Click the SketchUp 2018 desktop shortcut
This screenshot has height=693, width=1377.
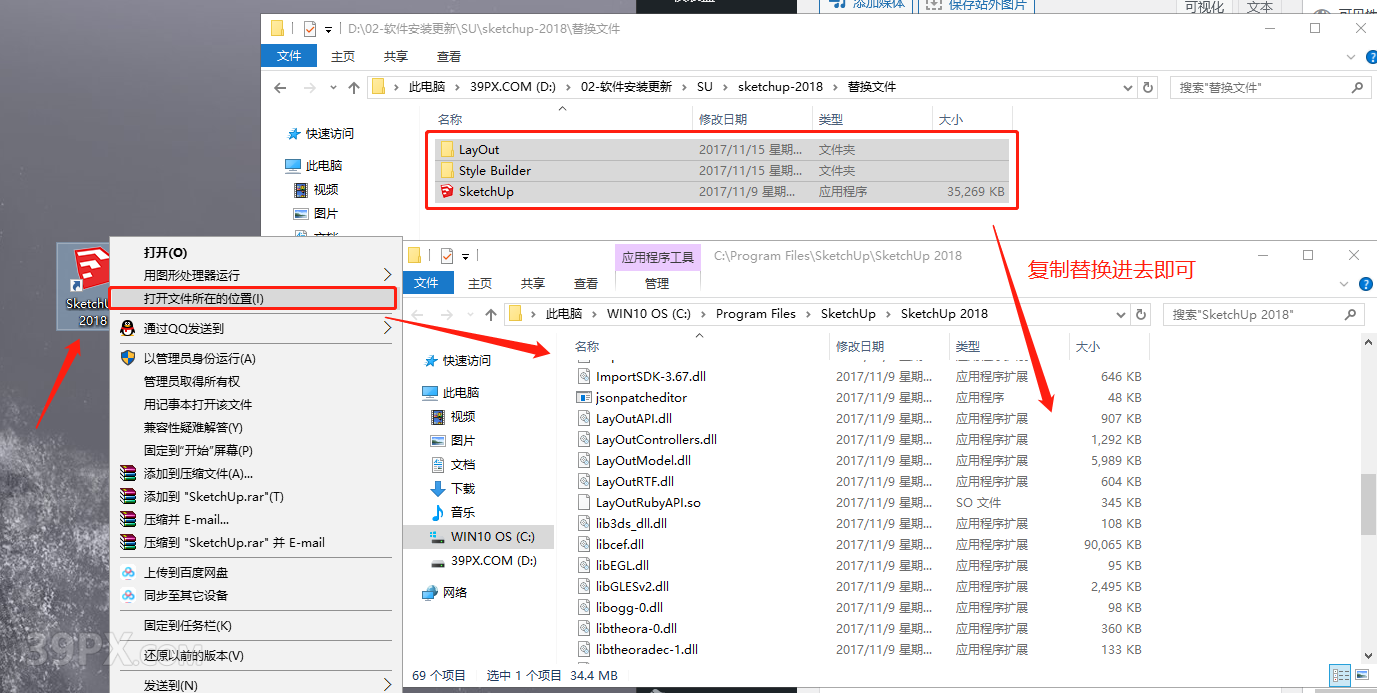86,287
